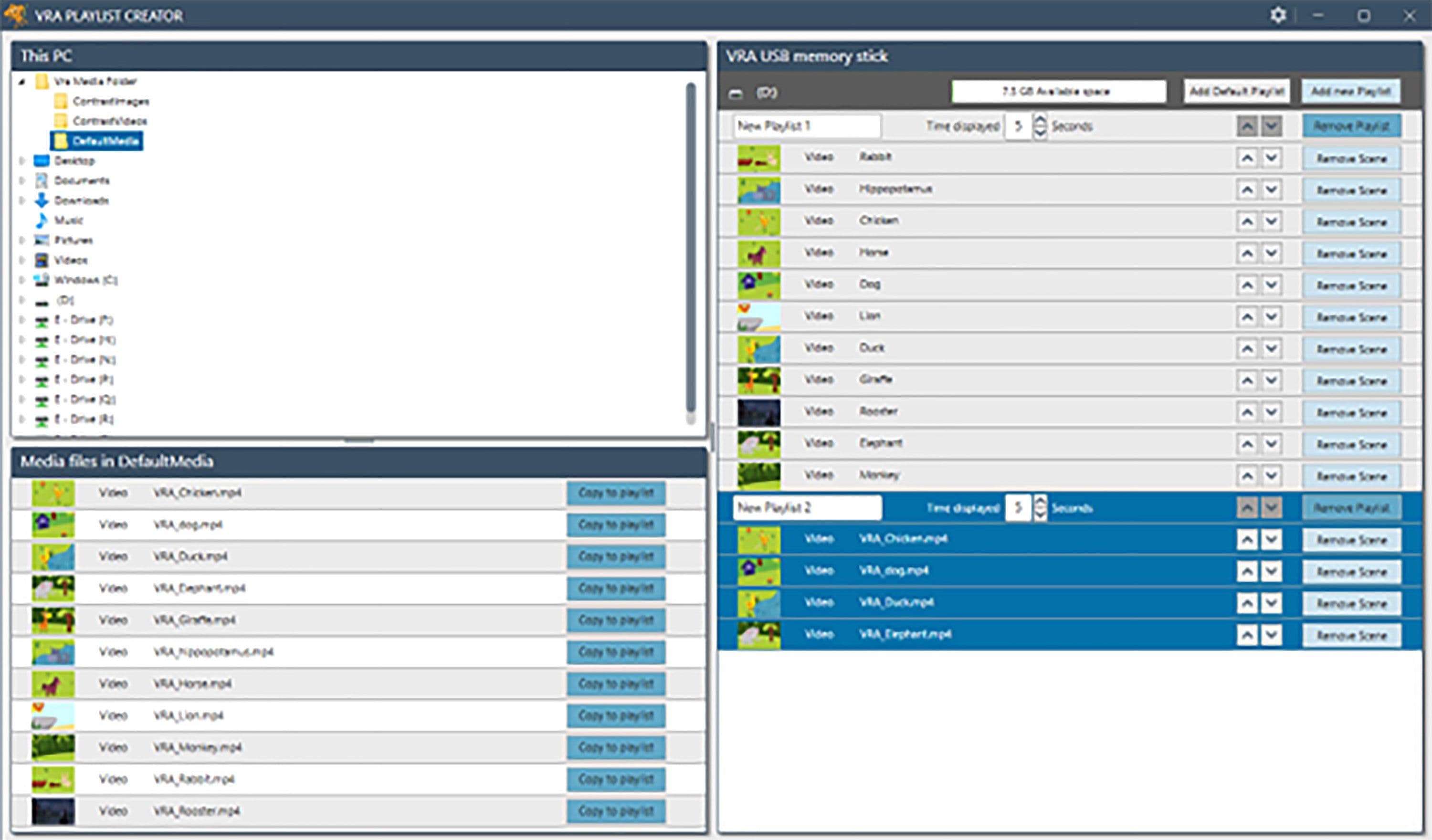
Task: Click the New Playlist 2 name field
Action: tap(807, 507)
